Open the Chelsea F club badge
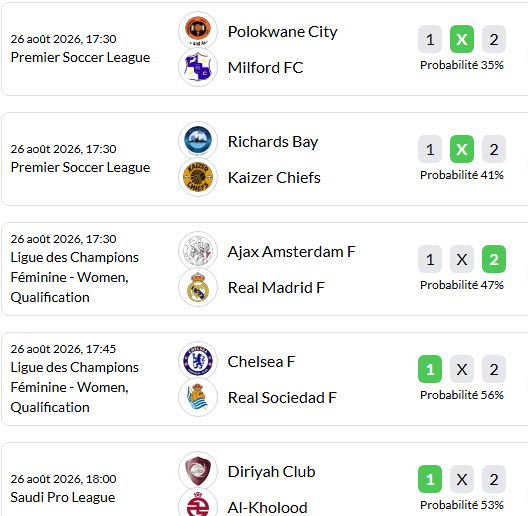This screenshot has width=528, height=516. coord(198,361)
